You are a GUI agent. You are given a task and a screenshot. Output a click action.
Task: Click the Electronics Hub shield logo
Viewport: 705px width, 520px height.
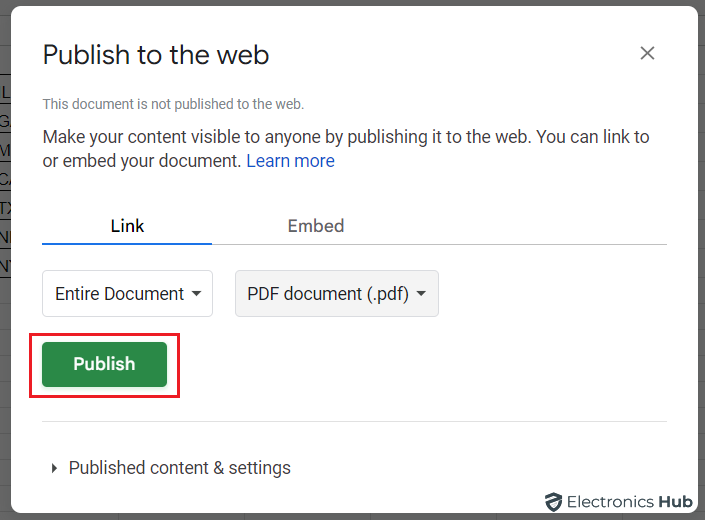pos(553,502)
